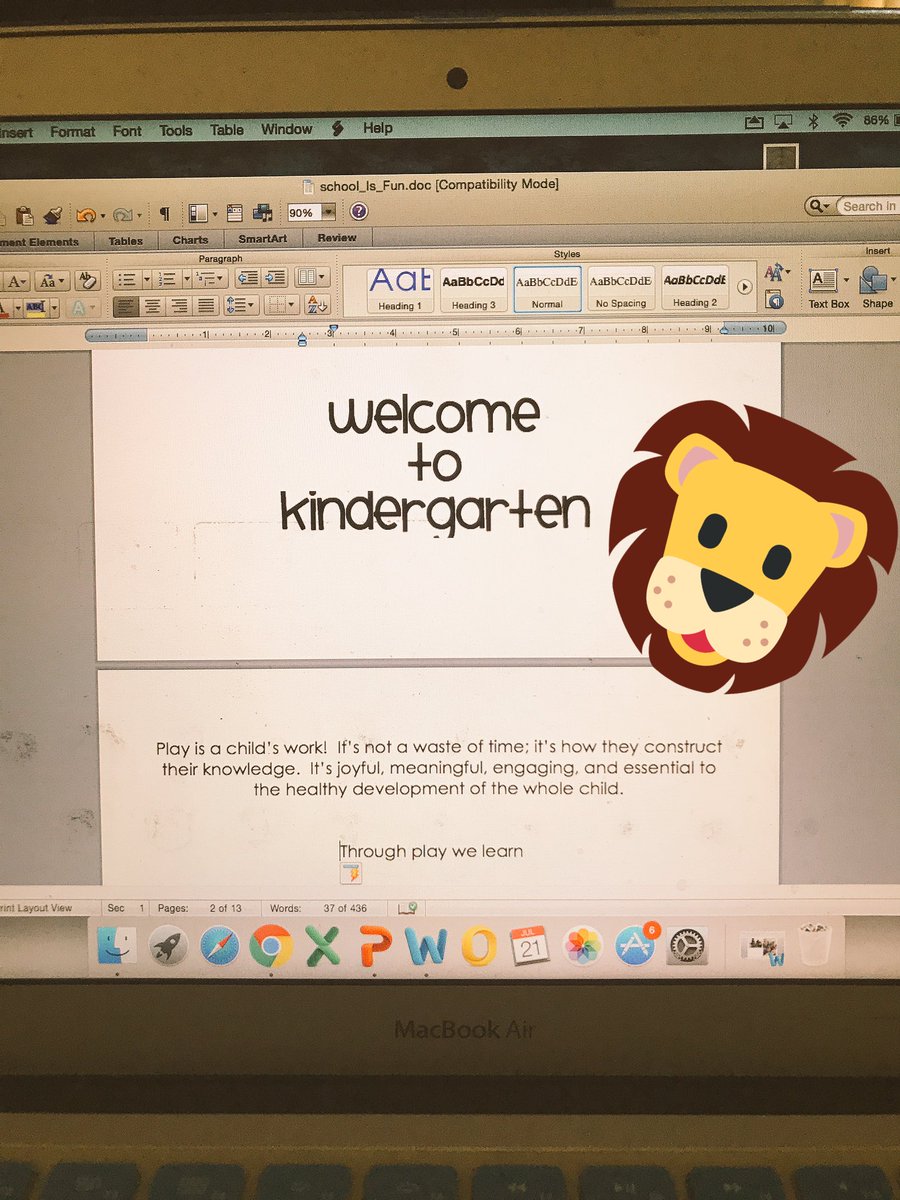Apply numbered list formatting
Viewport: 900px width, 1200px height.
[168, 279]
